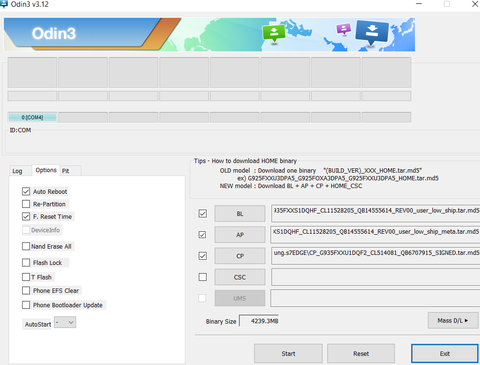Check the CSC file checkbox

point(202,277)
